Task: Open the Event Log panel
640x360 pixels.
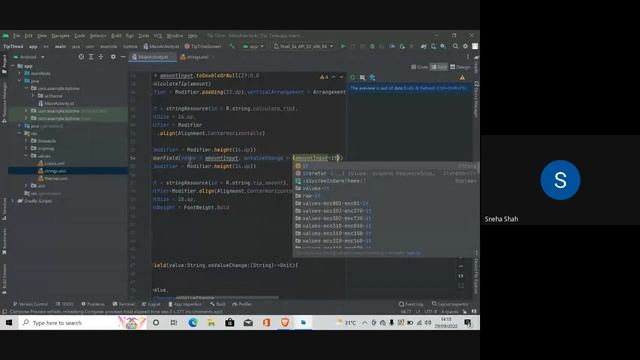Action: point(411,304)
